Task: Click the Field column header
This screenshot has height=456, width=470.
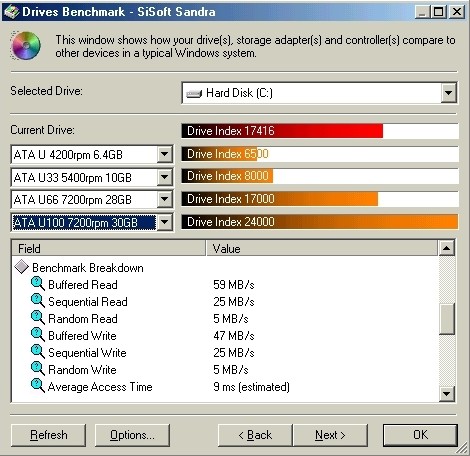Action: click(109, 249)
